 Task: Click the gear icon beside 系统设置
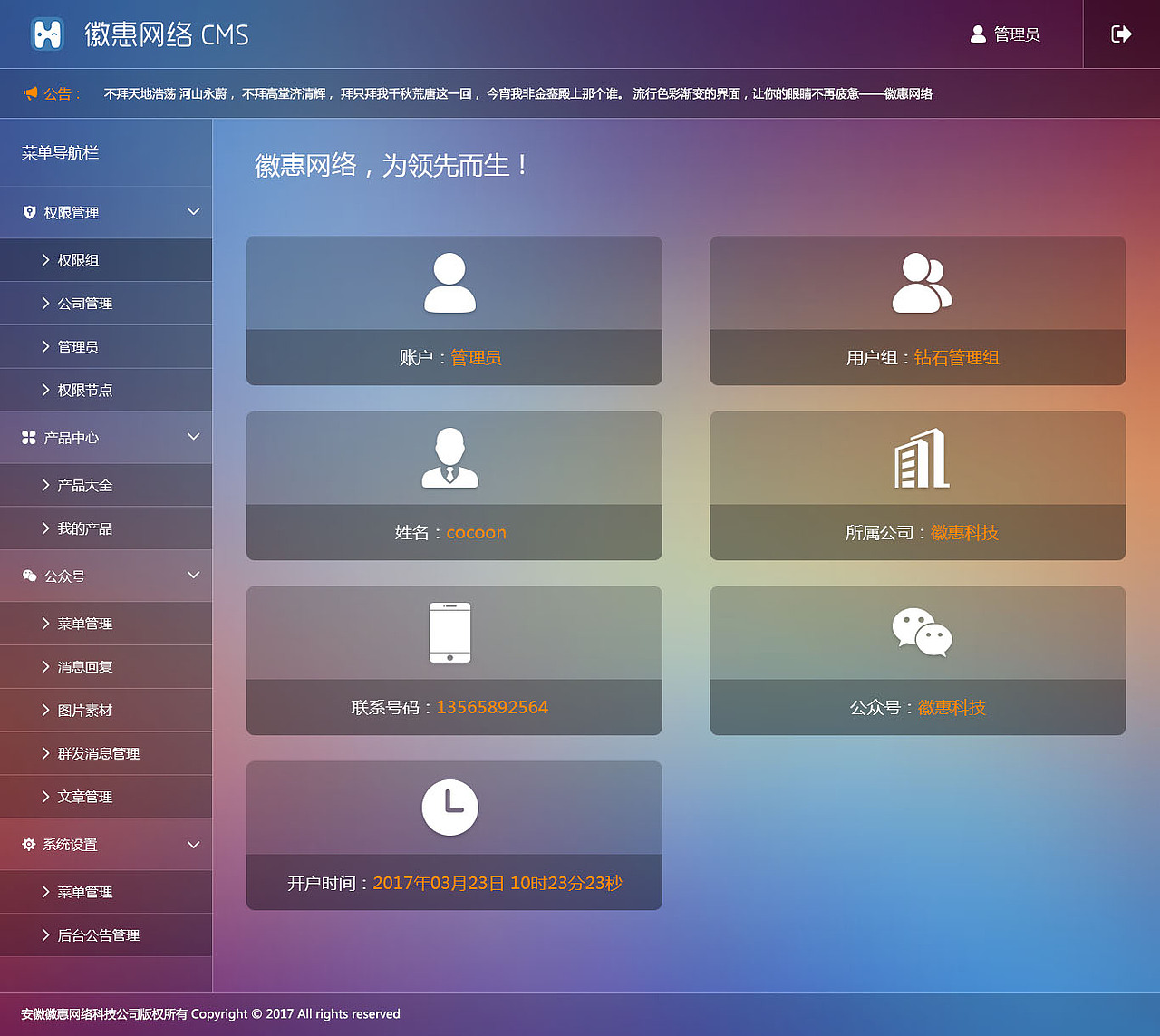point(29,844)
